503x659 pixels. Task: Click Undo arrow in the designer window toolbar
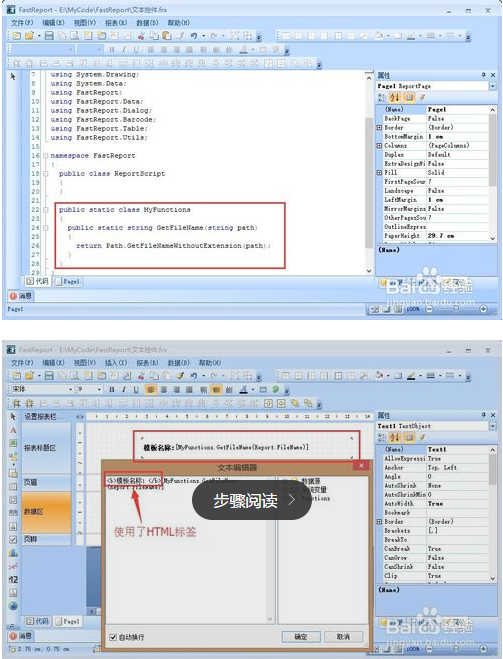[x=193, y=375]
